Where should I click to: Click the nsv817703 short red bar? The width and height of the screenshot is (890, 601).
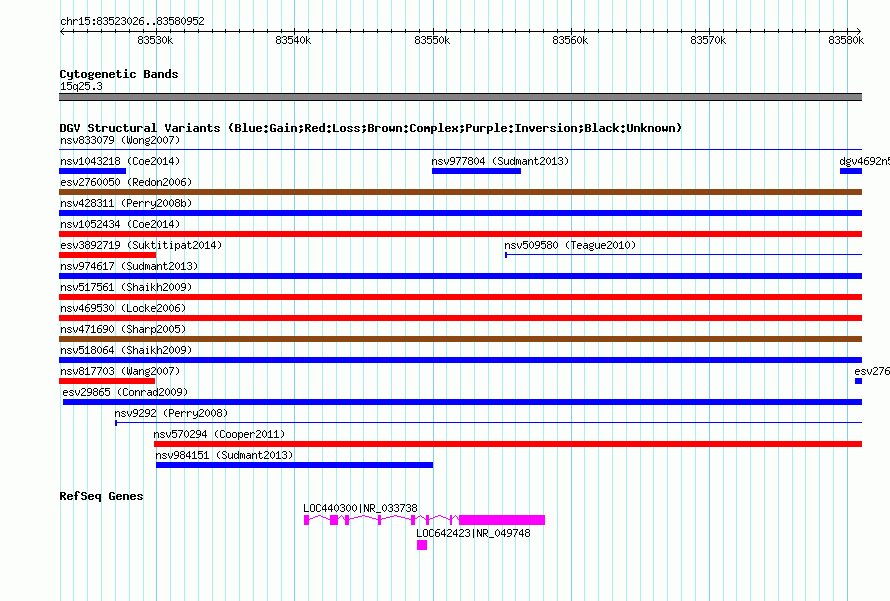(107, 381)
